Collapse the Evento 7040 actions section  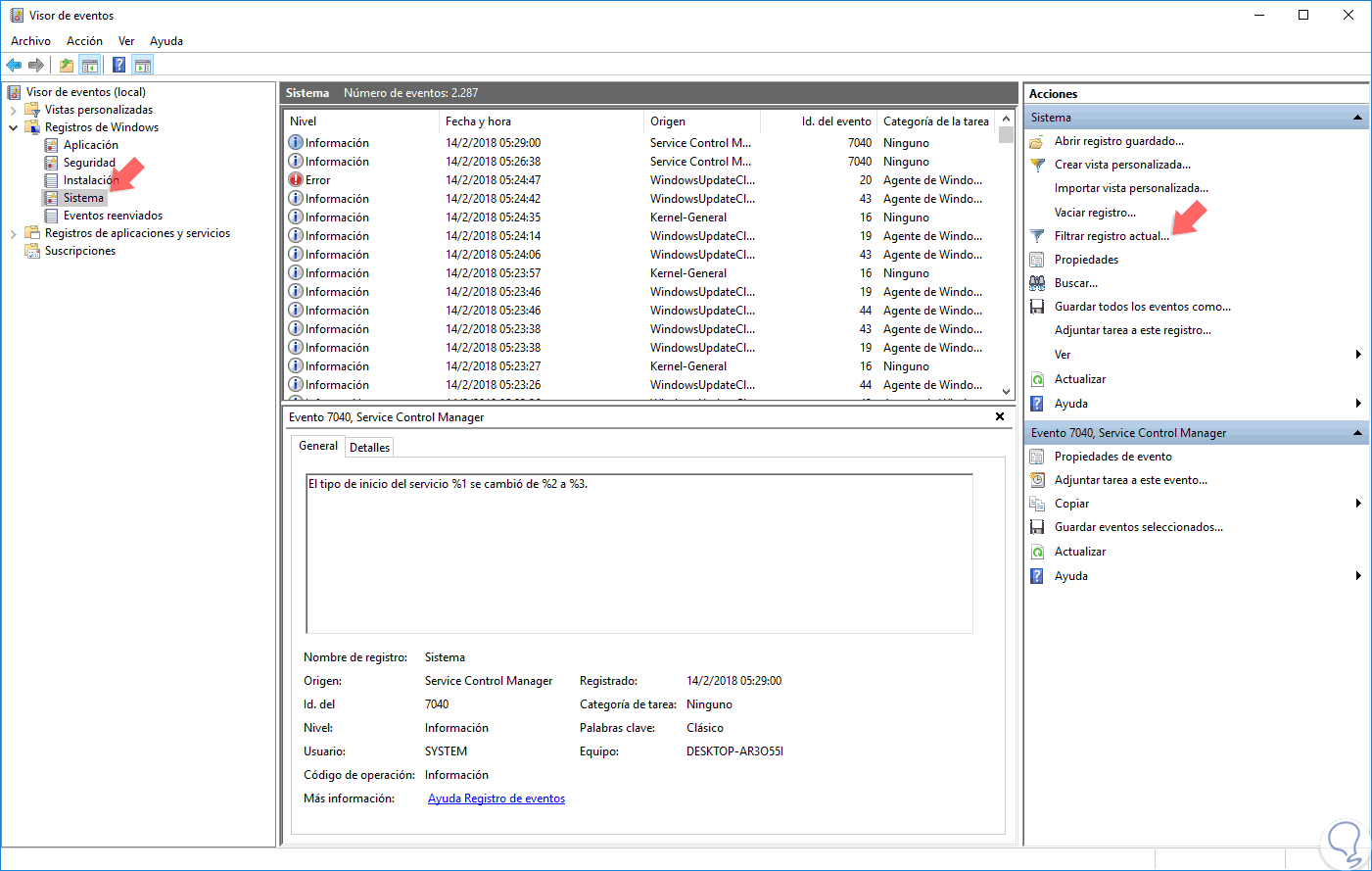[1357, 433]
